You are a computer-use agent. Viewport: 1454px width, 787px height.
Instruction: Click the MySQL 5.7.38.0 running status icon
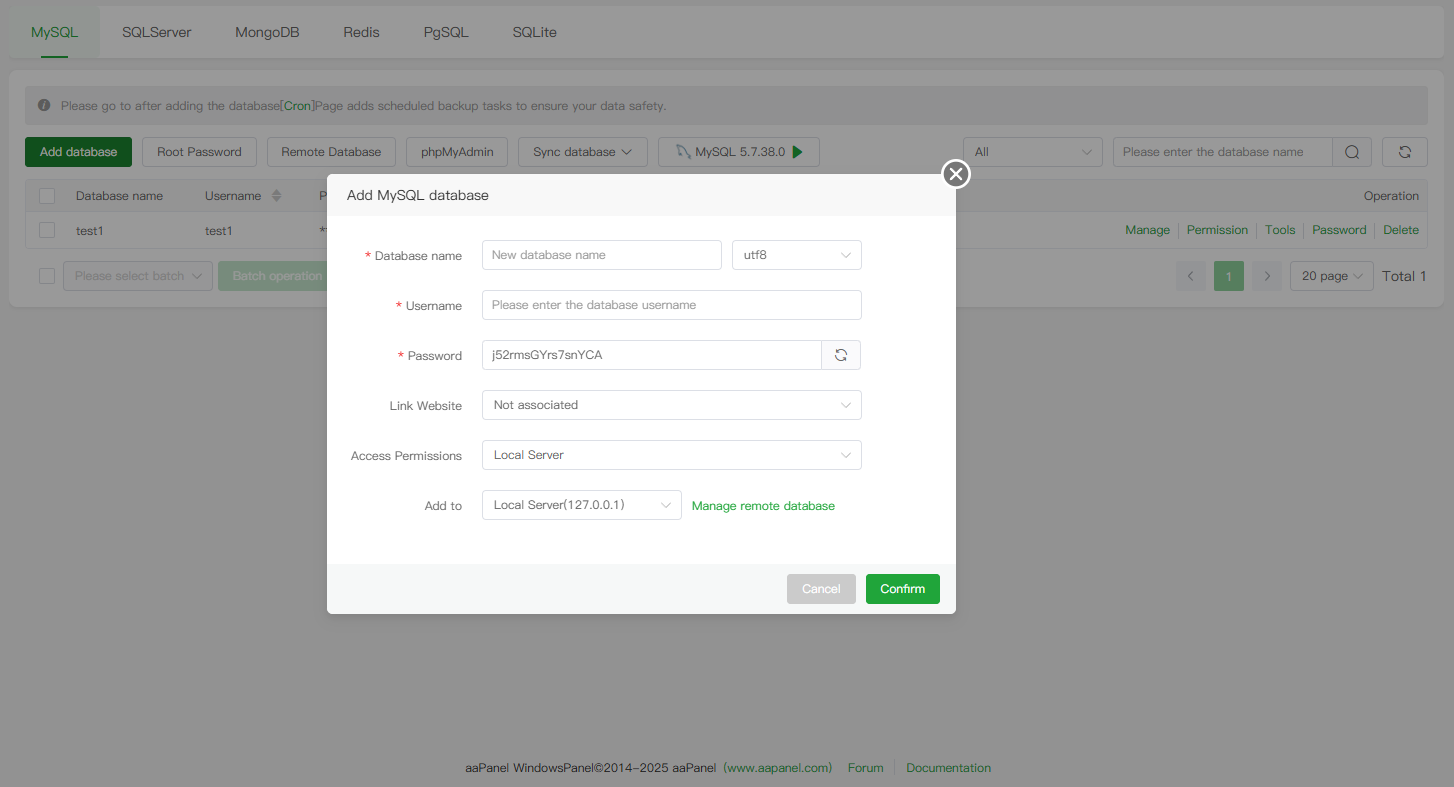pos(797,152)
